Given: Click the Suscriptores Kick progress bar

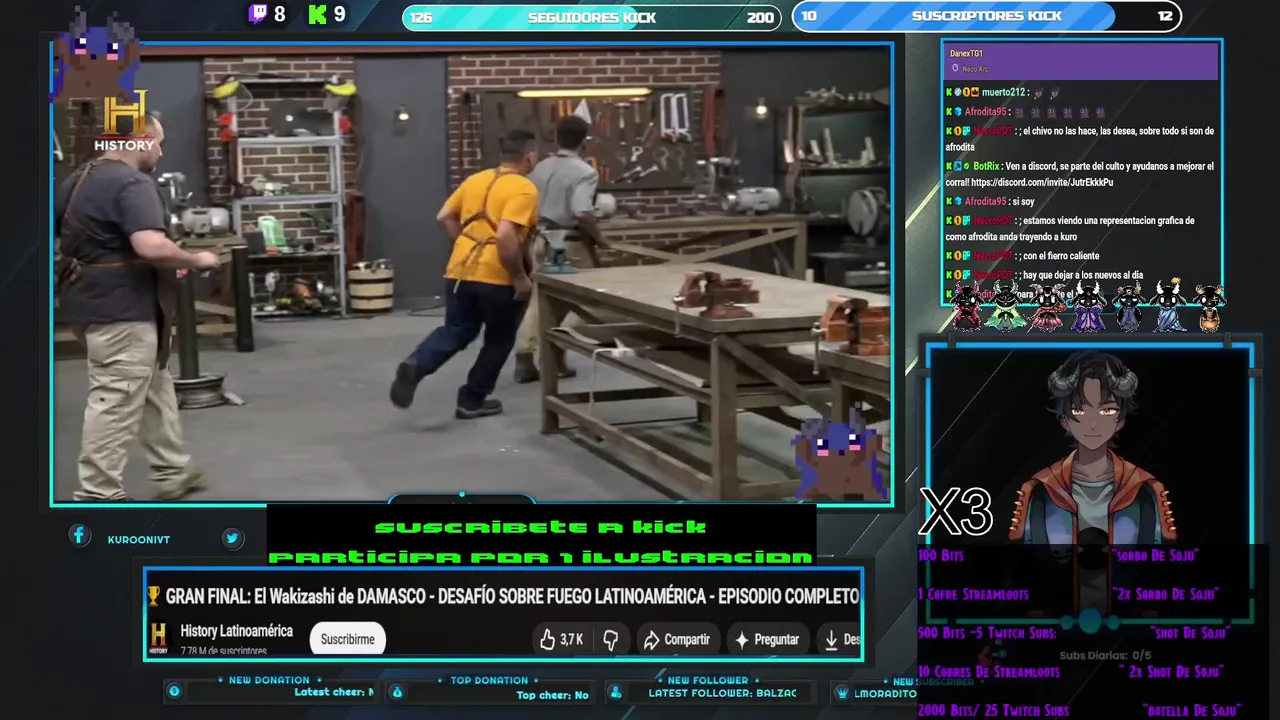Looking at the screenshot, I should pos(986,16).
